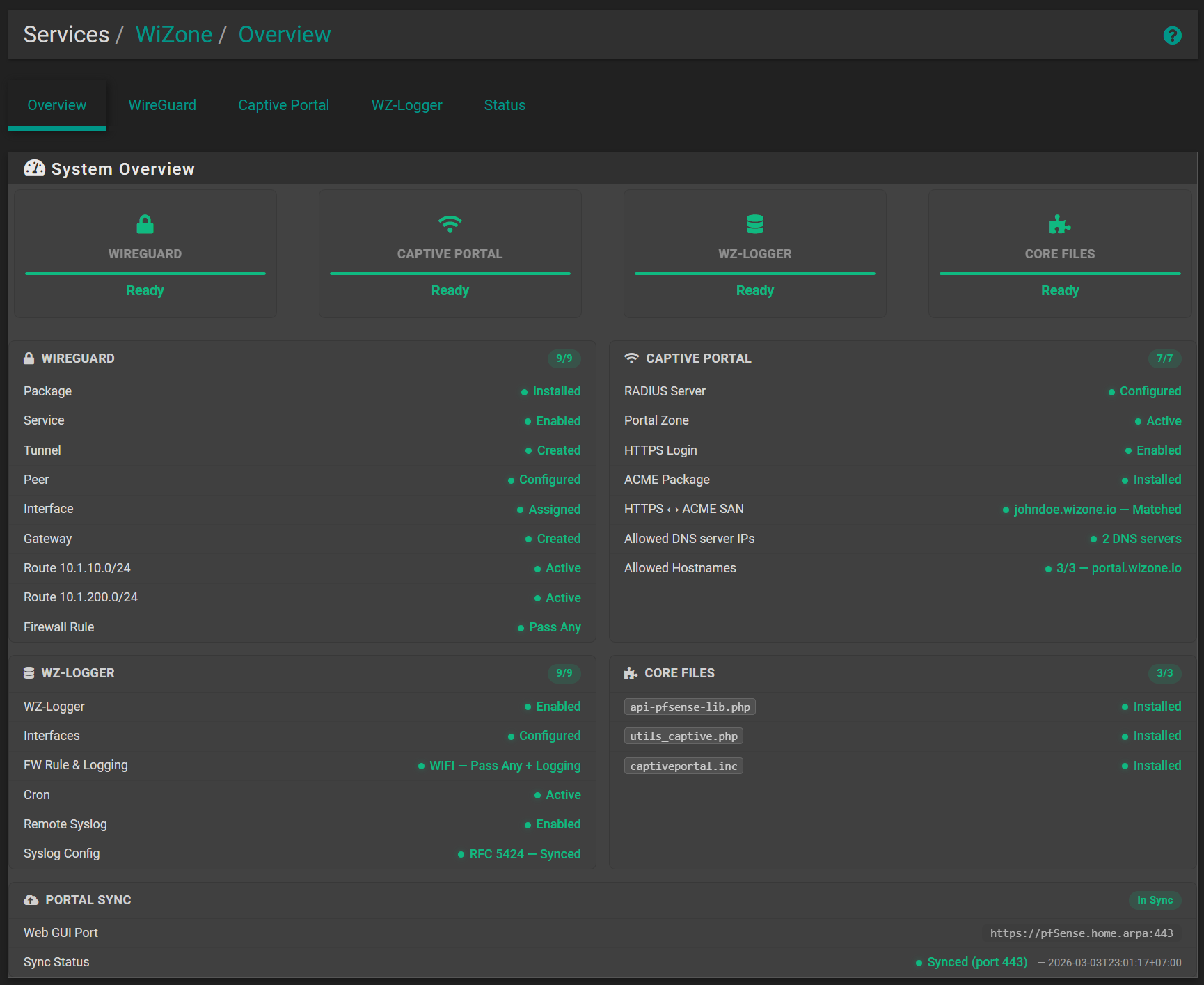
Task: Click the WireGuard padlock icon card
Action: coord(145,224)
